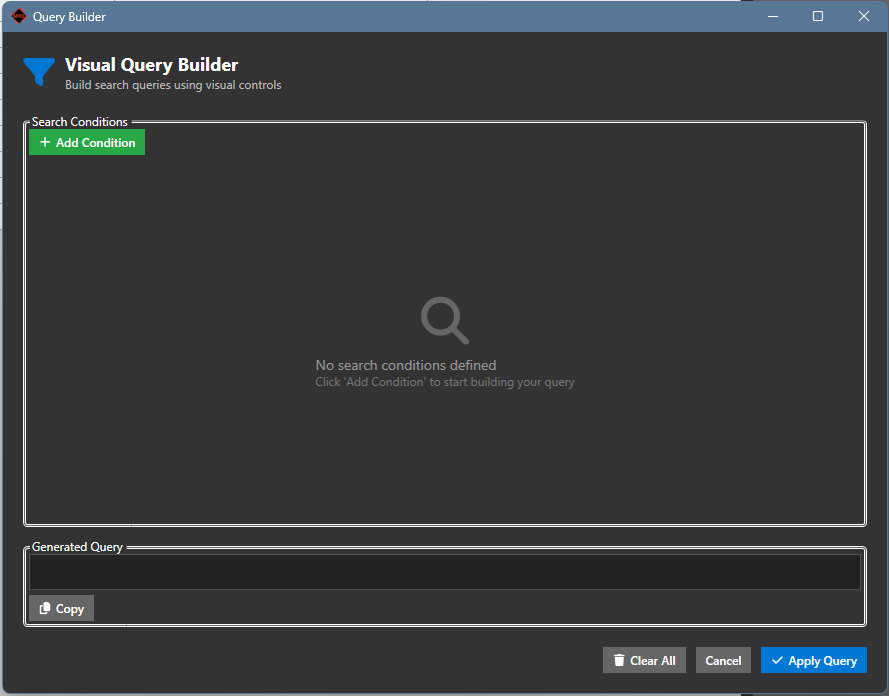
Task: Click the blue funnel filter icon
Action: pyautogui.click(x=39, y=71)
